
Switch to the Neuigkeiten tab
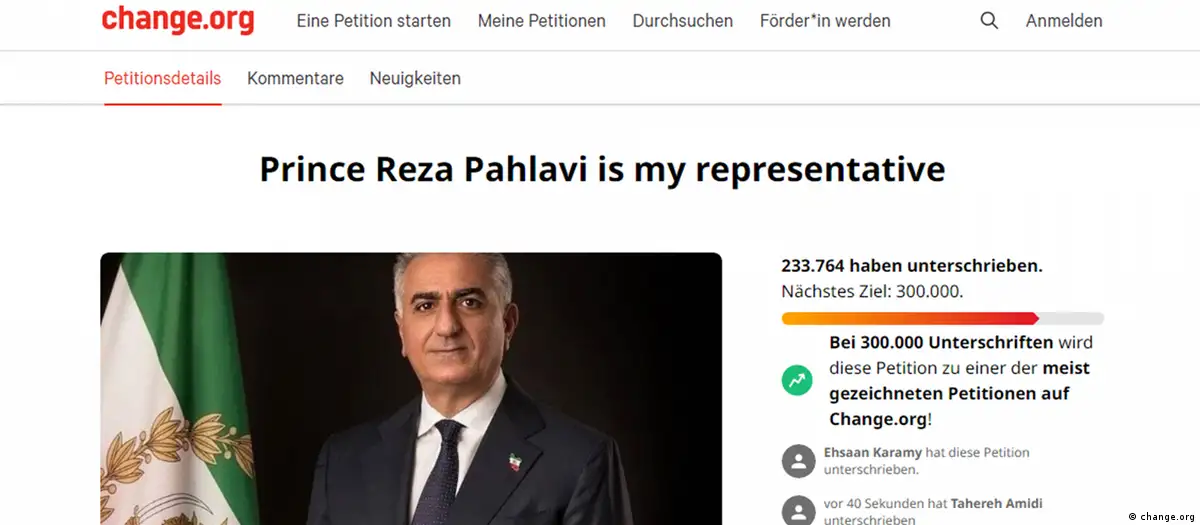click(415, 78)
